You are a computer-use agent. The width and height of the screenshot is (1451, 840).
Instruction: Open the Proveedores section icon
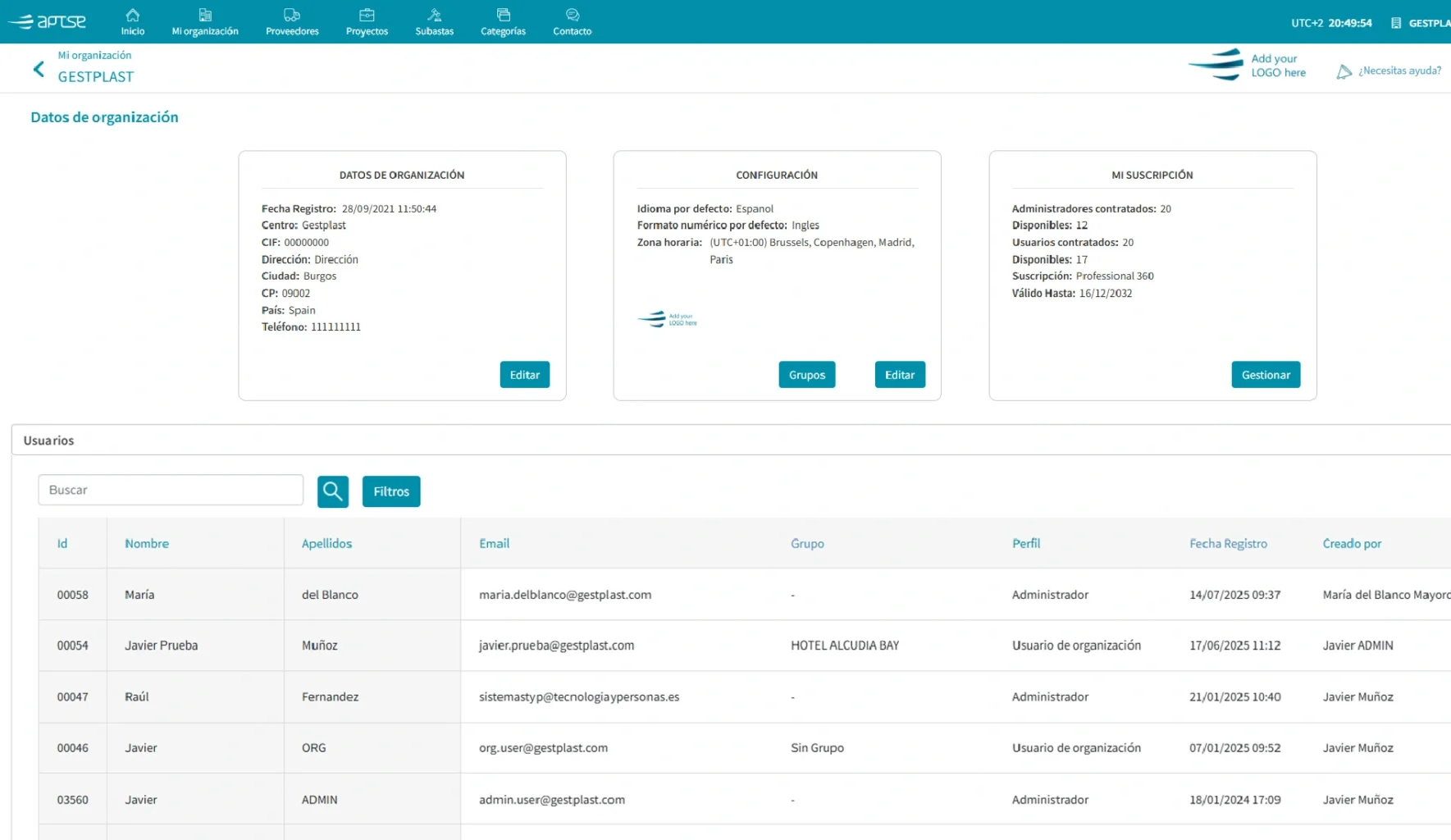(291, 14)
